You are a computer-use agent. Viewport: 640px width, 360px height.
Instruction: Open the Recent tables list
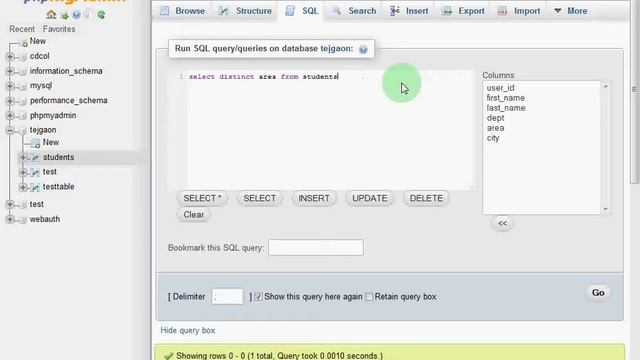click(x=22, y=29)
